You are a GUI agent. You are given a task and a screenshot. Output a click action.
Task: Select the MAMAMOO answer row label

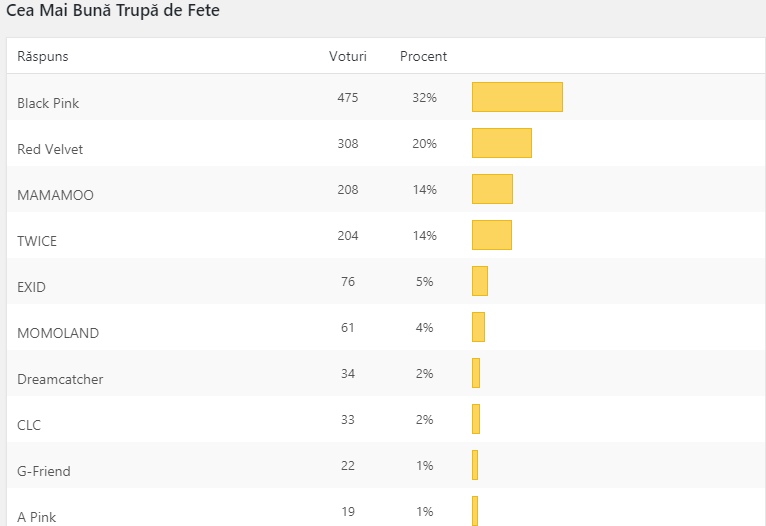tap(55, 195)
